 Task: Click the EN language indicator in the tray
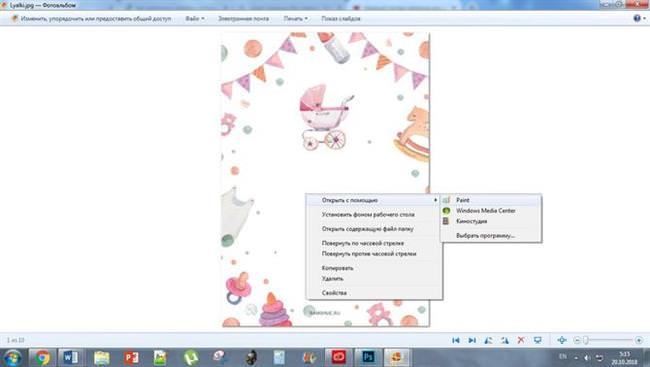point(563,357)
